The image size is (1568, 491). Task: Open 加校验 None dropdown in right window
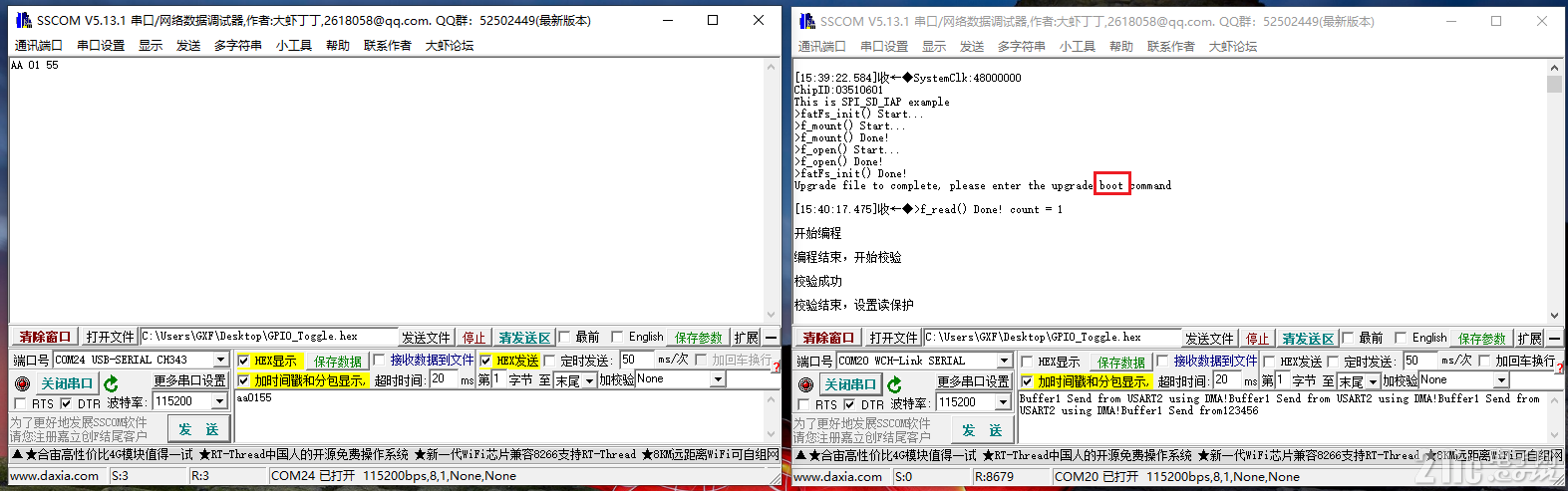[x=1501, y=380]
